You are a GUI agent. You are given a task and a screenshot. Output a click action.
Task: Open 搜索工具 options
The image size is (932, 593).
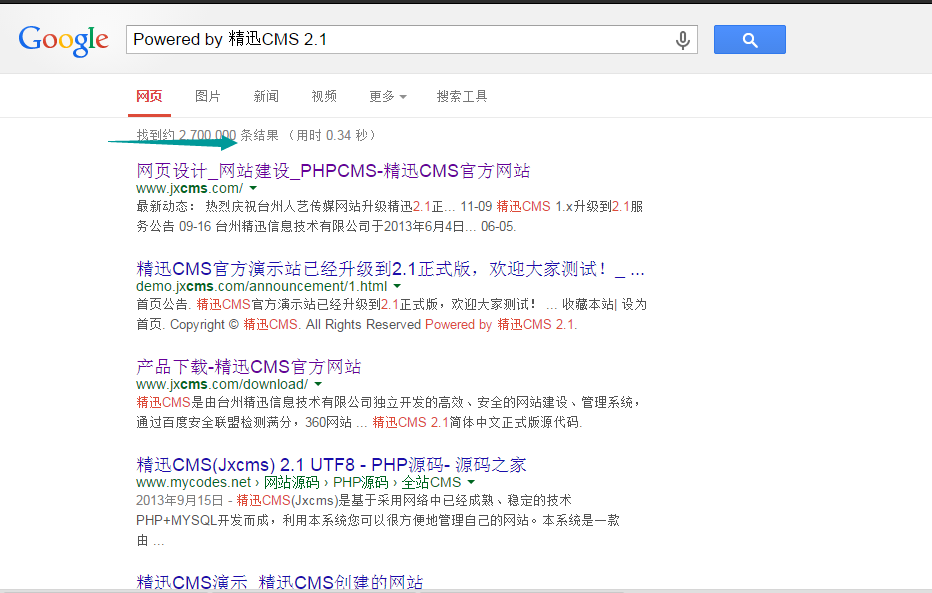coord(462,96)
